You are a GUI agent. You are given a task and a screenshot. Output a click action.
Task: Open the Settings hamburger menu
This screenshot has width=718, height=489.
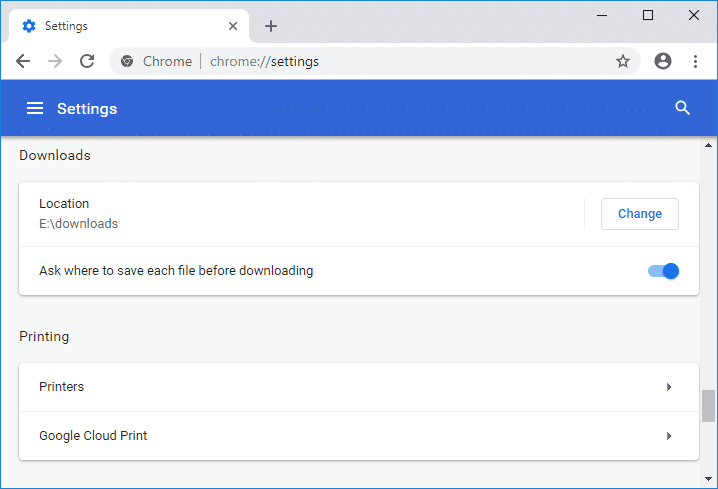(x=35, y=108)
